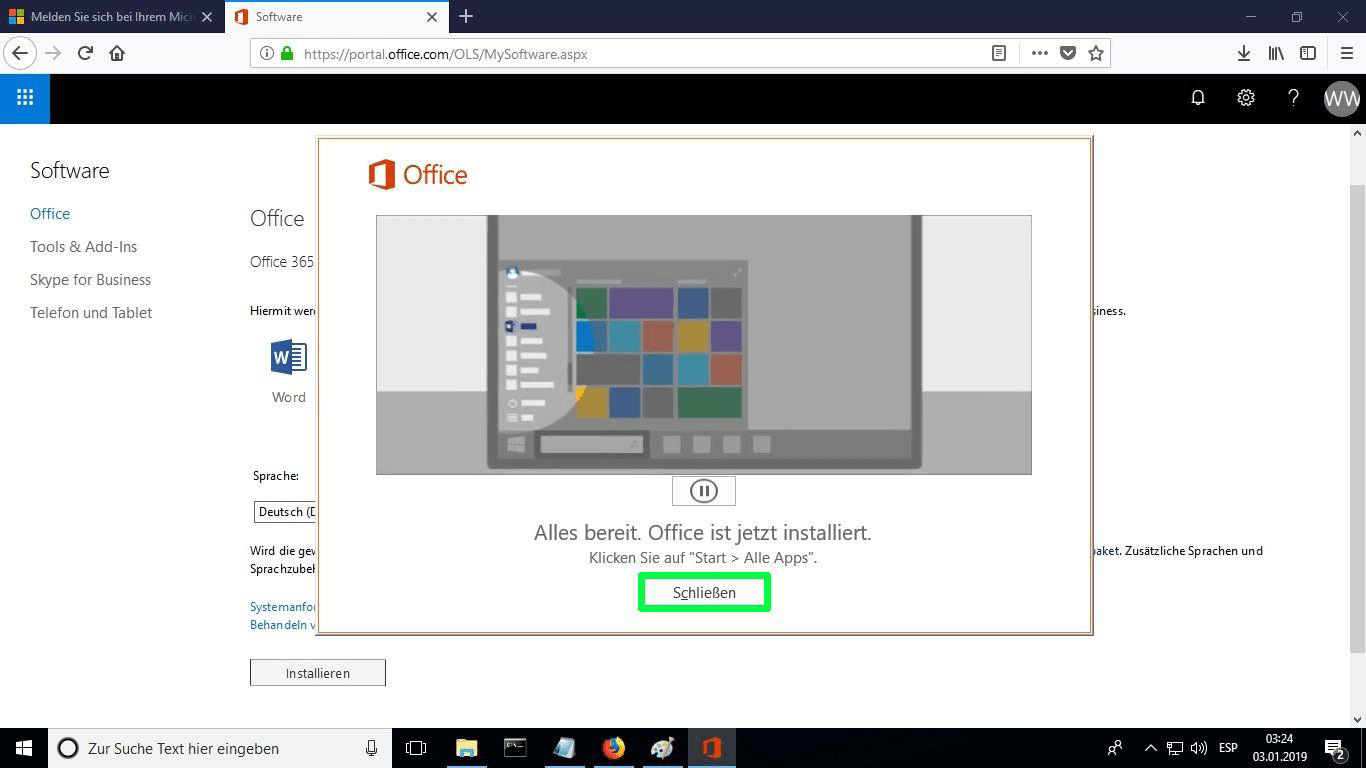Select Tools & Add-Ins in sidebar
Viewport: 1366px width, 768px height.
83,247
